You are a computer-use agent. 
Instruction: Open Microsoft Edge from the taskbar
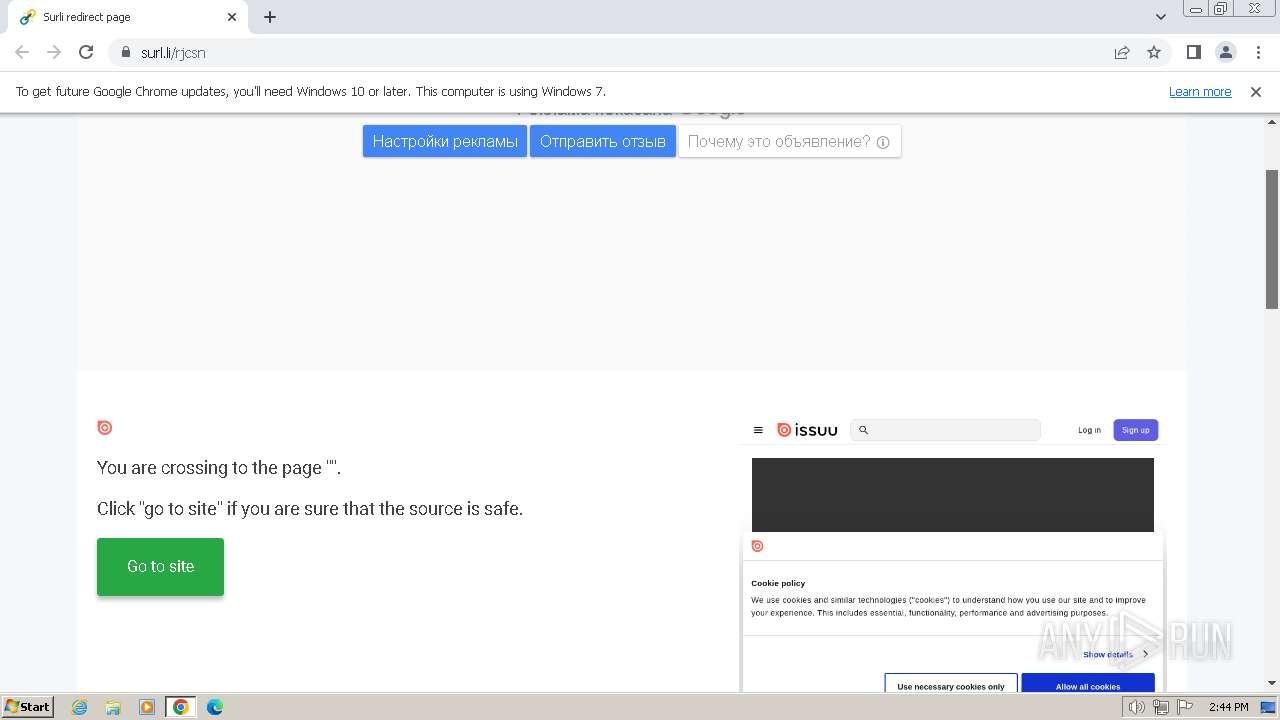[x=215, y=707]
